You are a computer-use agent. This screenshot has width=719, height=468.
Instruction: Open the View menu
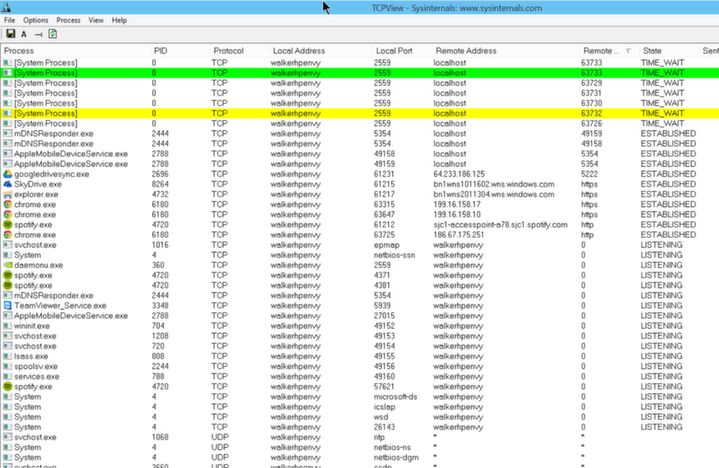coord(96,20)
